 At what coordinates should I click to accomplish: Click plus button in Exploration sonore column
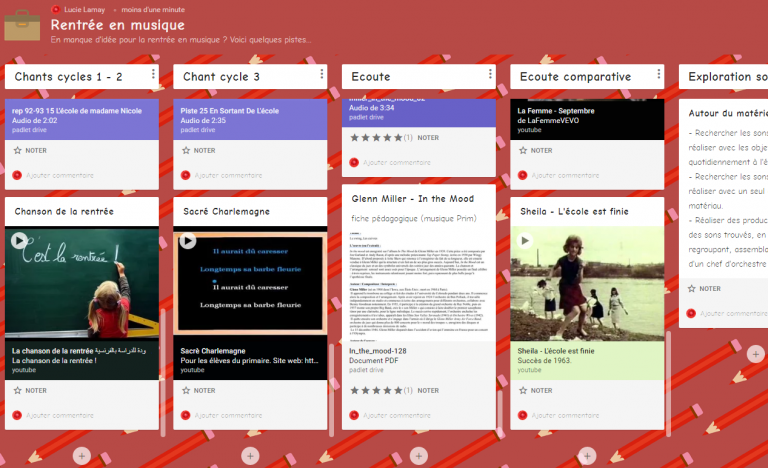[754, 354]
